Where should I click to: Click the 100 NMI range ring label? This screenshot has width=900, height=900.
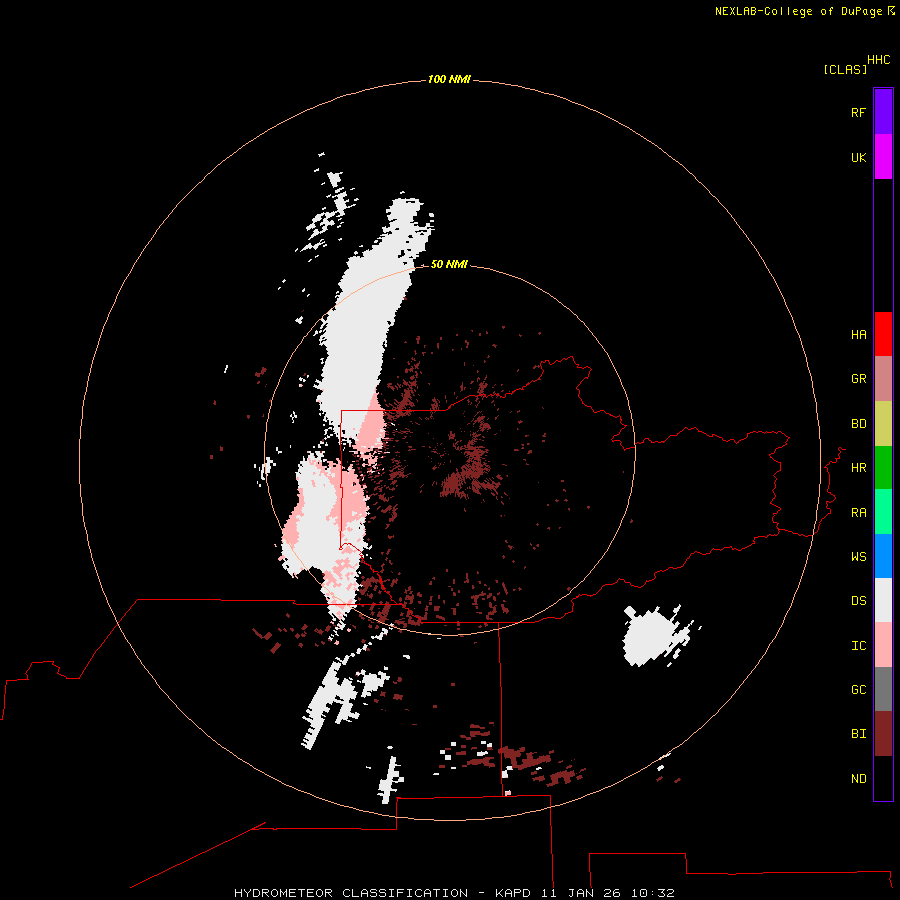pos(449,79)
